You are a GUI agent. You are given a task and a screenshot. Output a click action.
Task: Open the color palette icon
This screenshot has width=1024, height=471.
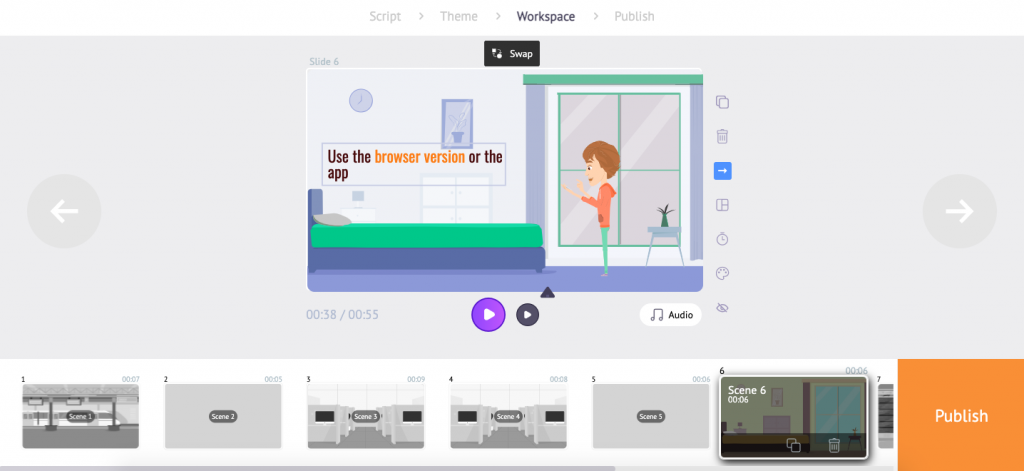pyautogui.click(x=722, y=273)
